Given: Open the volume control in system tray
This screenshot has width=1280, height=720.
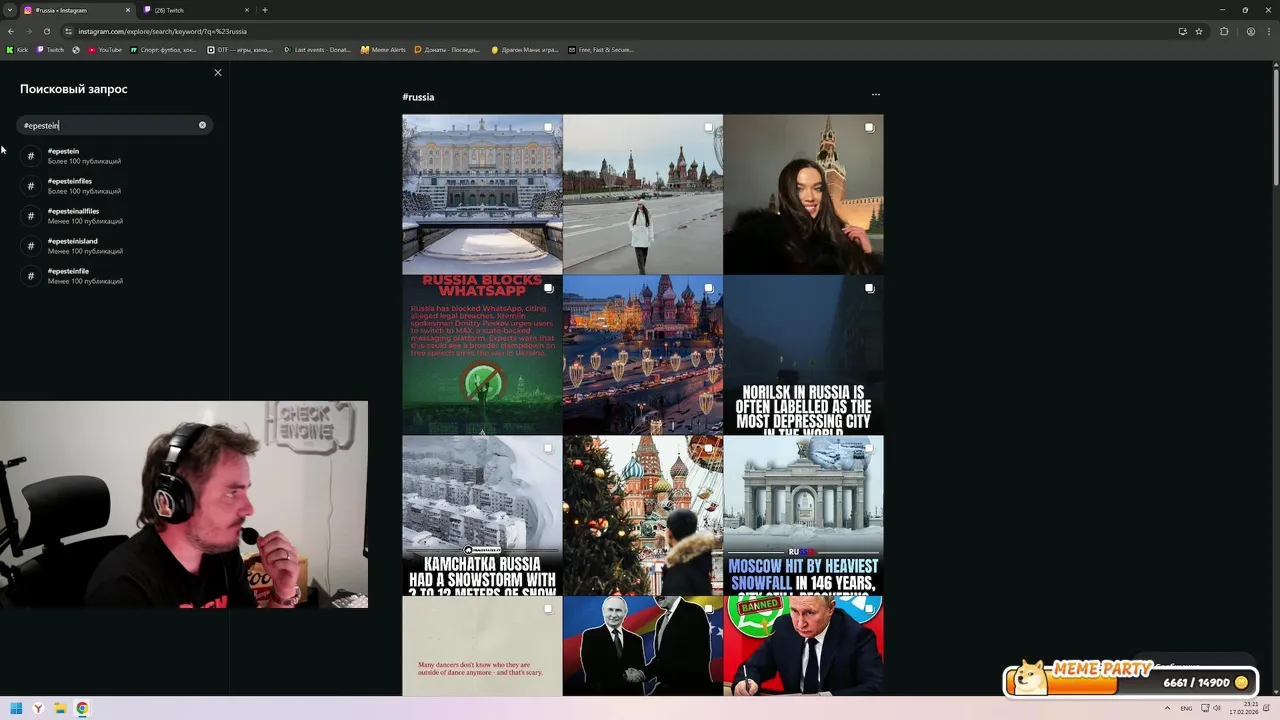Looking at the screenshot, I should pyautogui.click(x=1217, y=709).
